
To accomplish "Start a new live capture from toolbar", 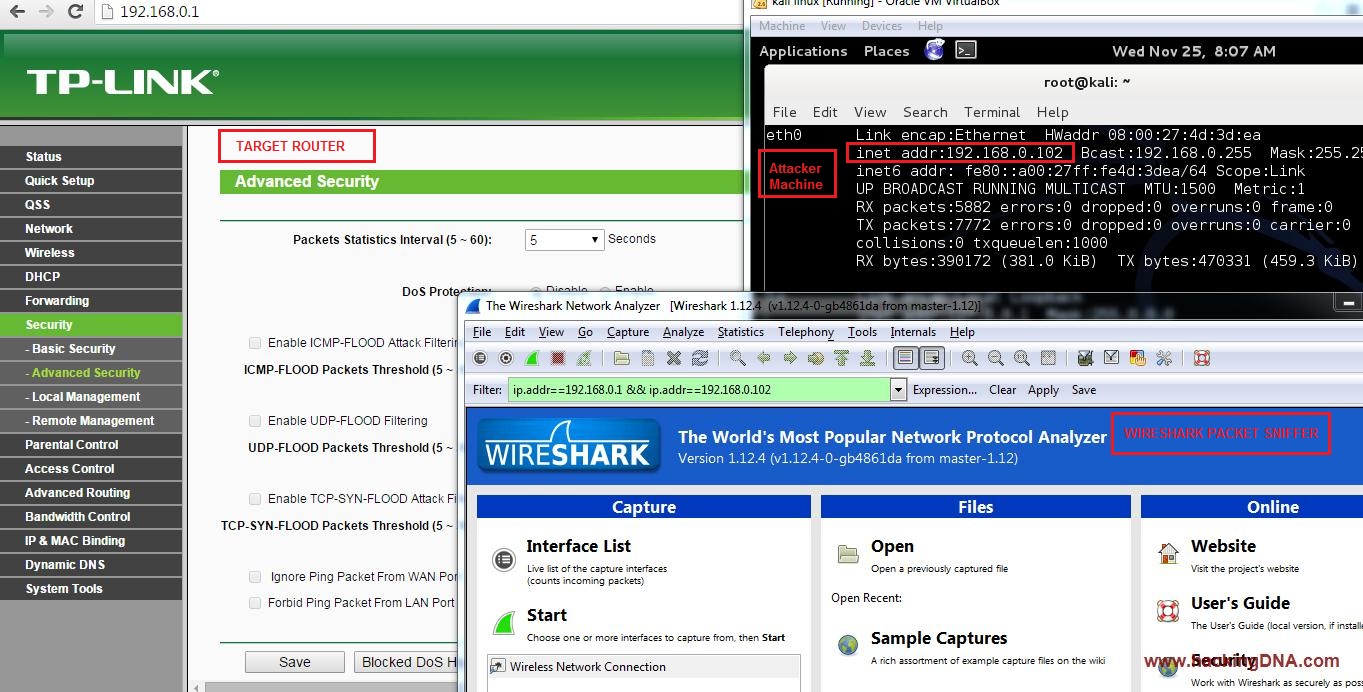I will coord(532,358).
